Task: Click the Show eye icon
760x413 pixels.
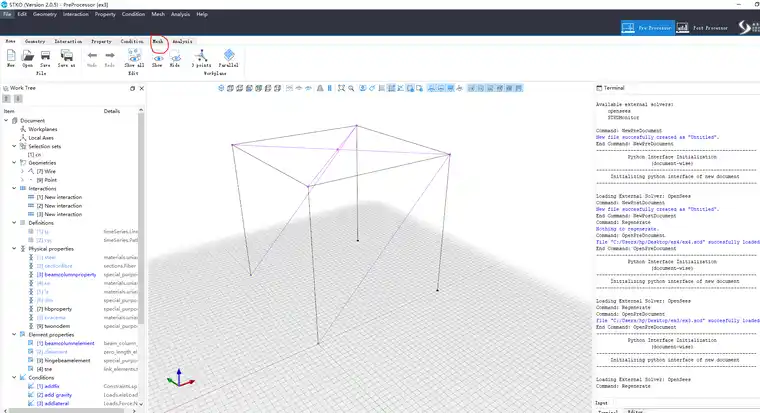Action: 158,58
